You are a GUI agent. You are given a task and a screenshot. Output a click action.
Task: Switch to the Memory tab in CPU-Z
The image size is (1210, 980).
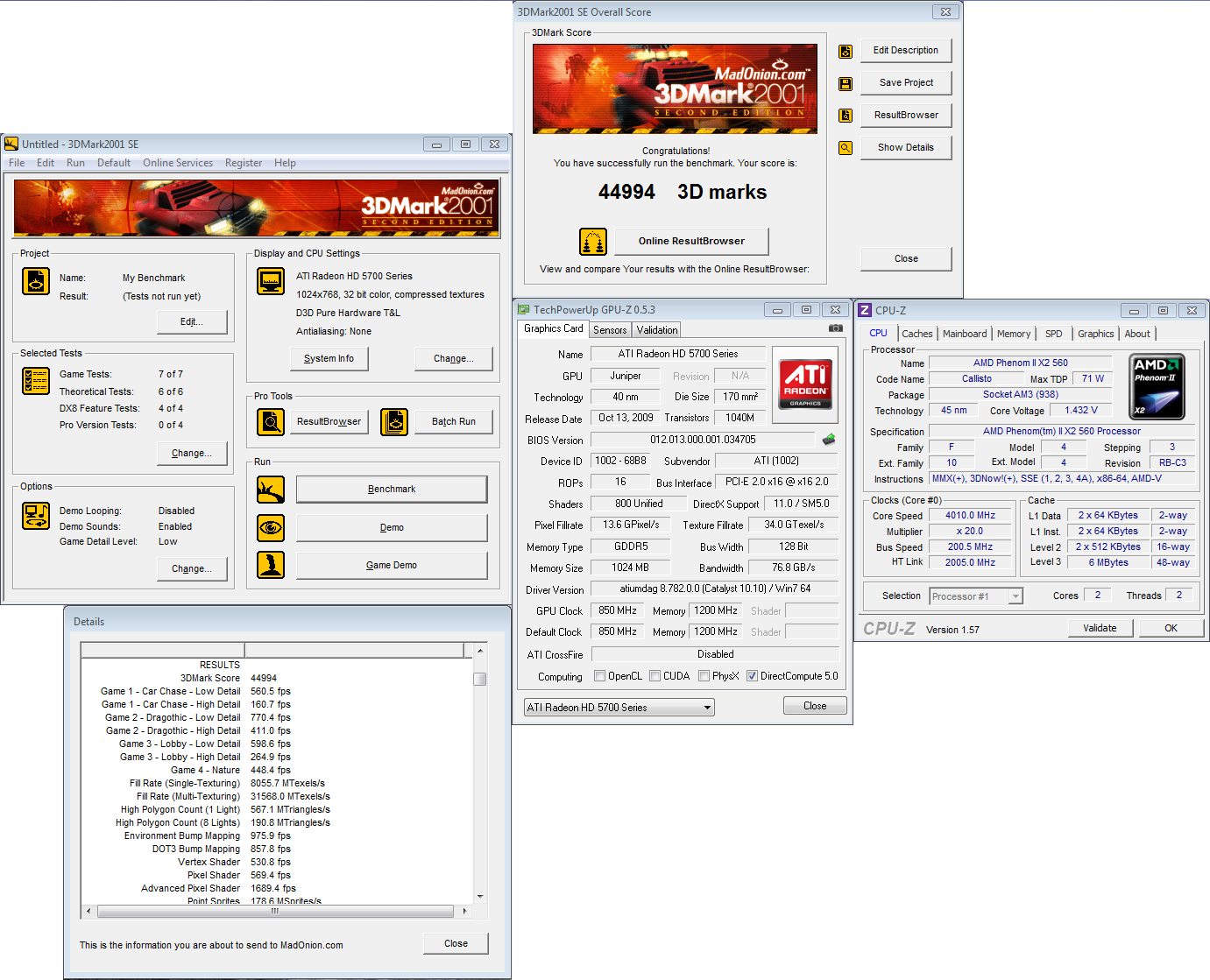click(1014, 334)
